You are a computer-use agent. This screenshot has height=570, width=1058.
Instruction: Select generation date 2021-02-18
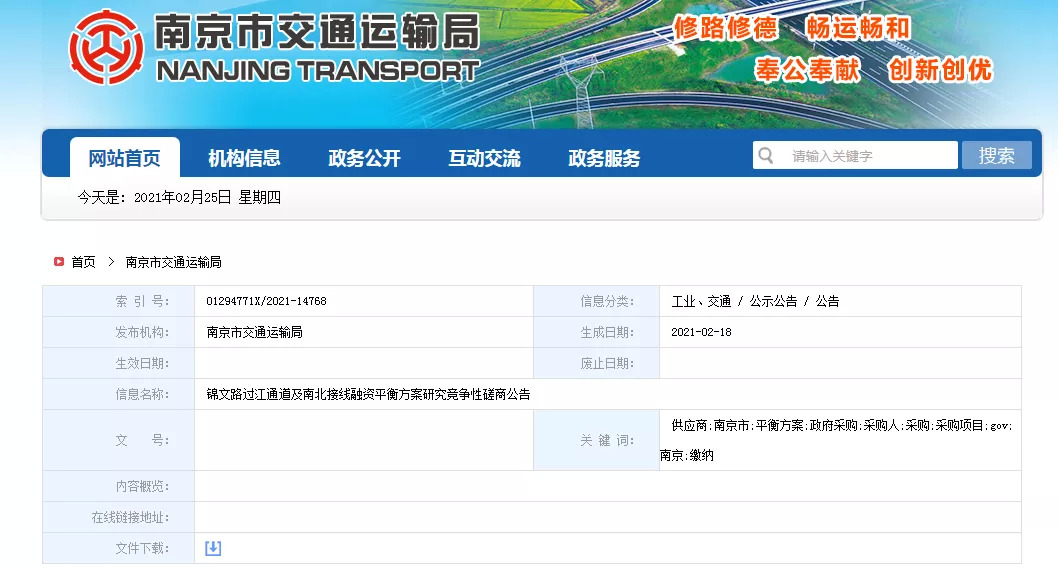click(x=701, y=332)
